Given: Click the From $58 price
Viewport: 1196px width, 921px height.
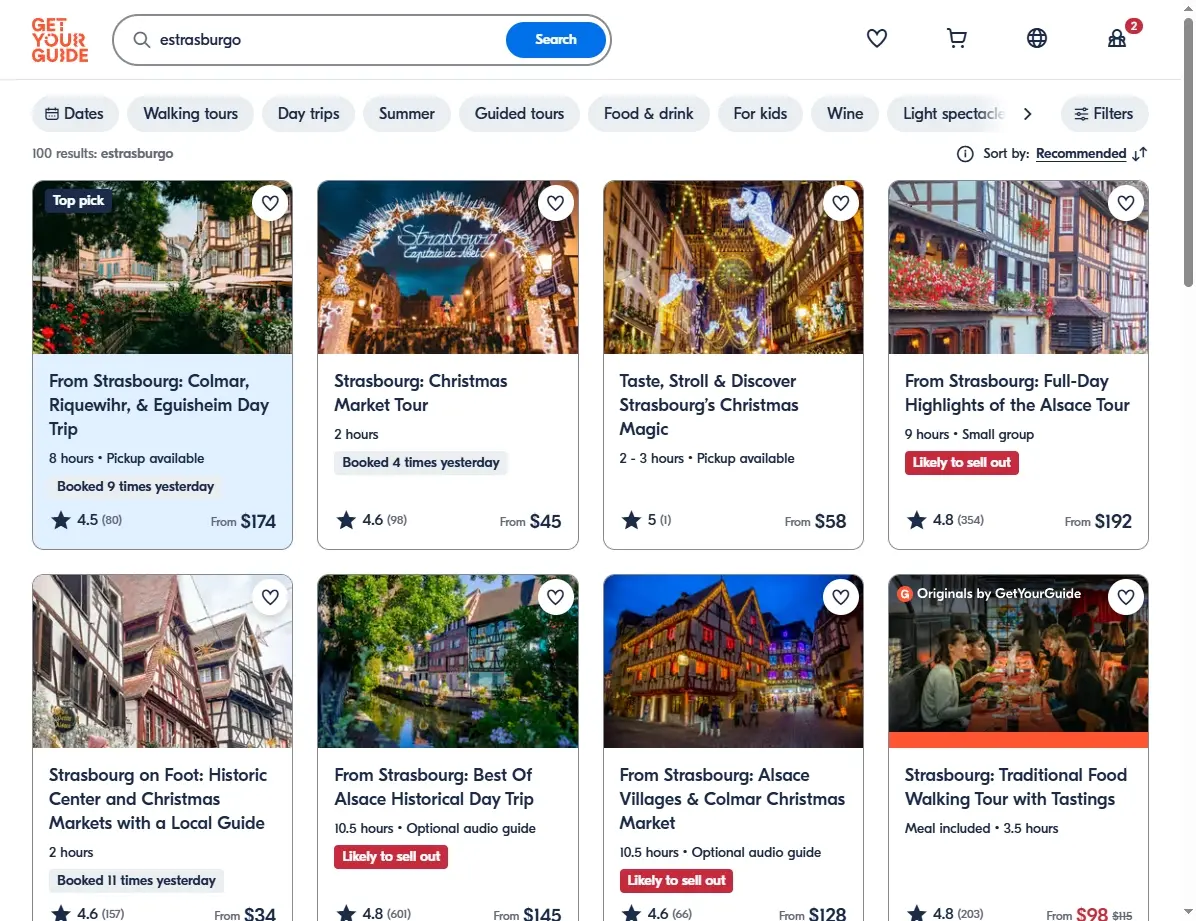Looking at the screenshot, I should point(815,521).
